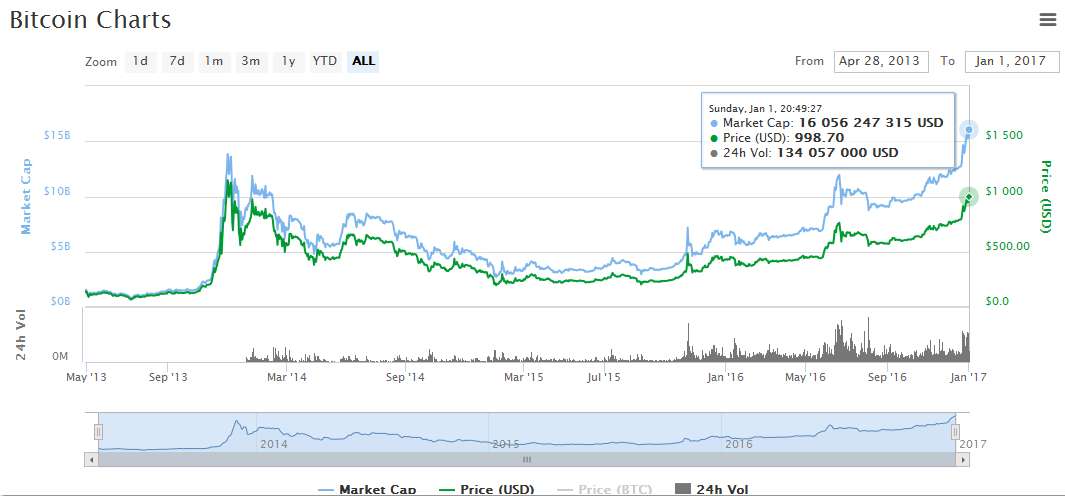The image size is (1065, 496).
Task: Open the chart hamburger menu
Action: click(1047, 20)
